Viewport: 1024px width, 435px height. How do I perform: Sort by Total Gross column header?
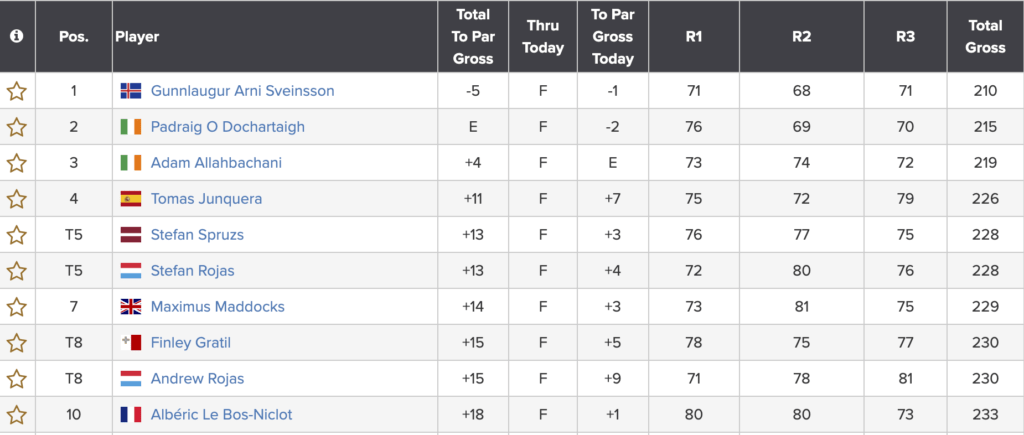coord(985,36)
